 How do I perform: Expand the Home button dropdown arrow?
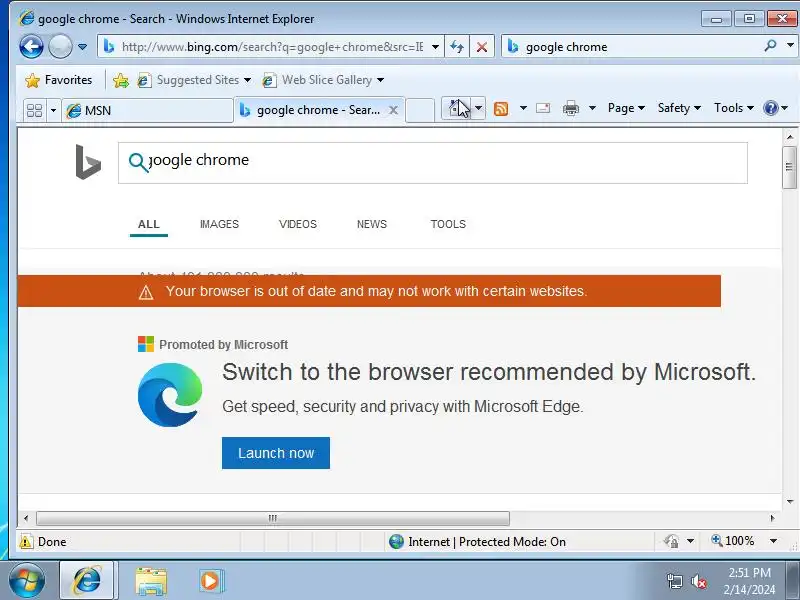pos(479,108)
